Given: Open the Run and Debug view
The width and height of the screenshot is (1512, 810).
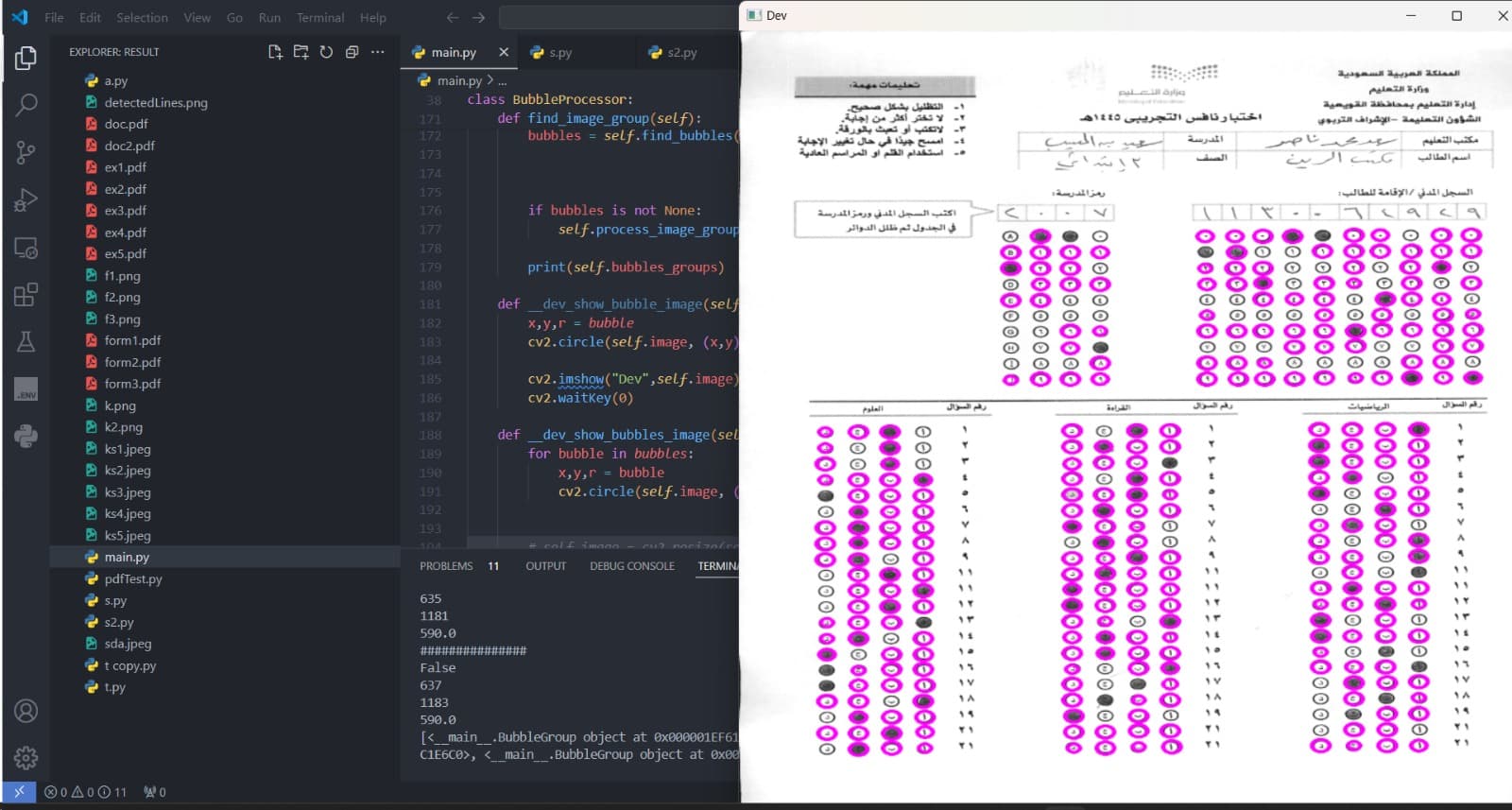Looking at the screenshot, I should tap(26, 200).
